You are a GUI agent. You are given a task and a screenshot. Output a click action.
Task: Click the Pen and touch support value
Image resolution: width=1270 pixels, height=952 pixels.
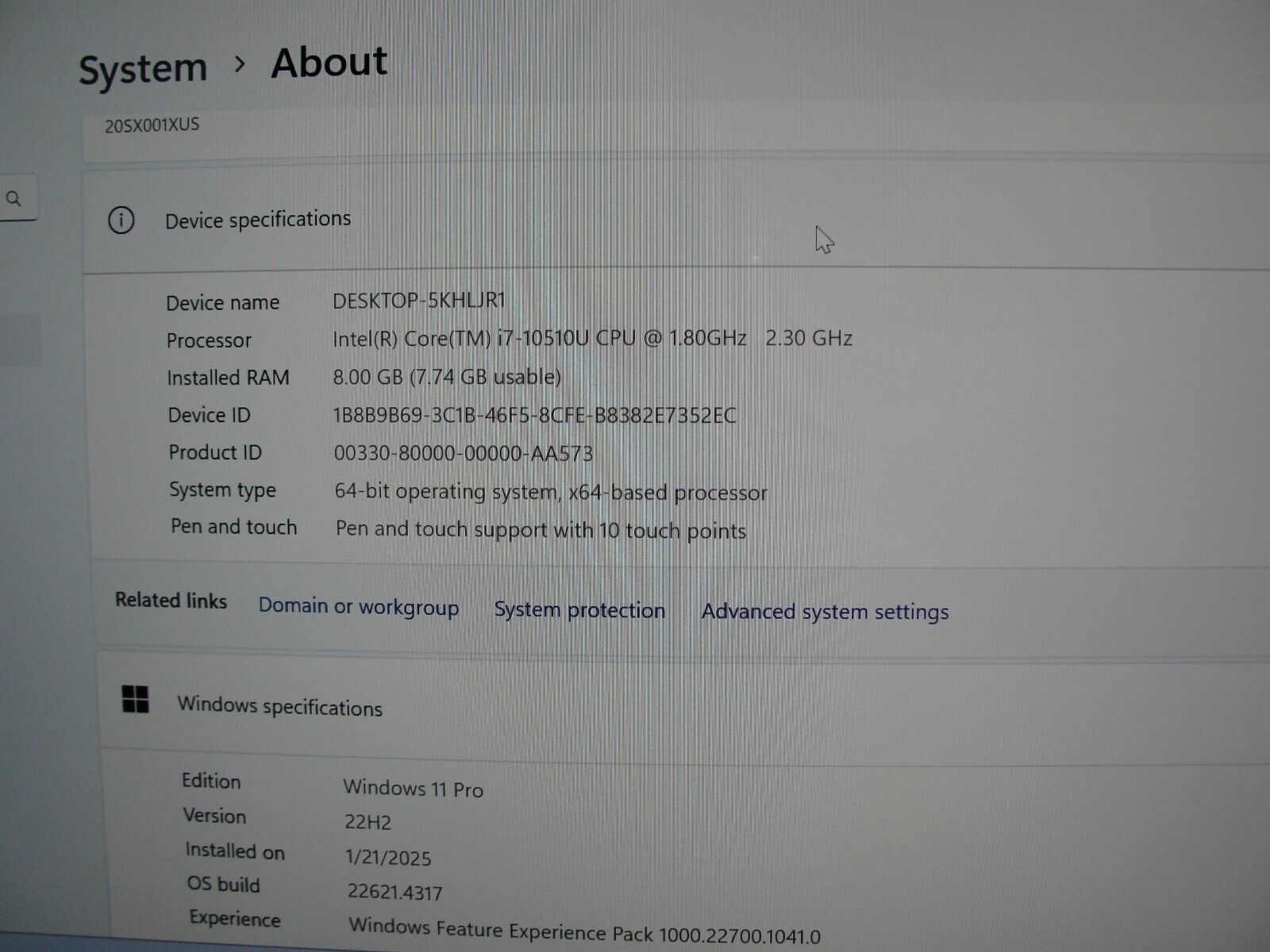coord(540,530)
